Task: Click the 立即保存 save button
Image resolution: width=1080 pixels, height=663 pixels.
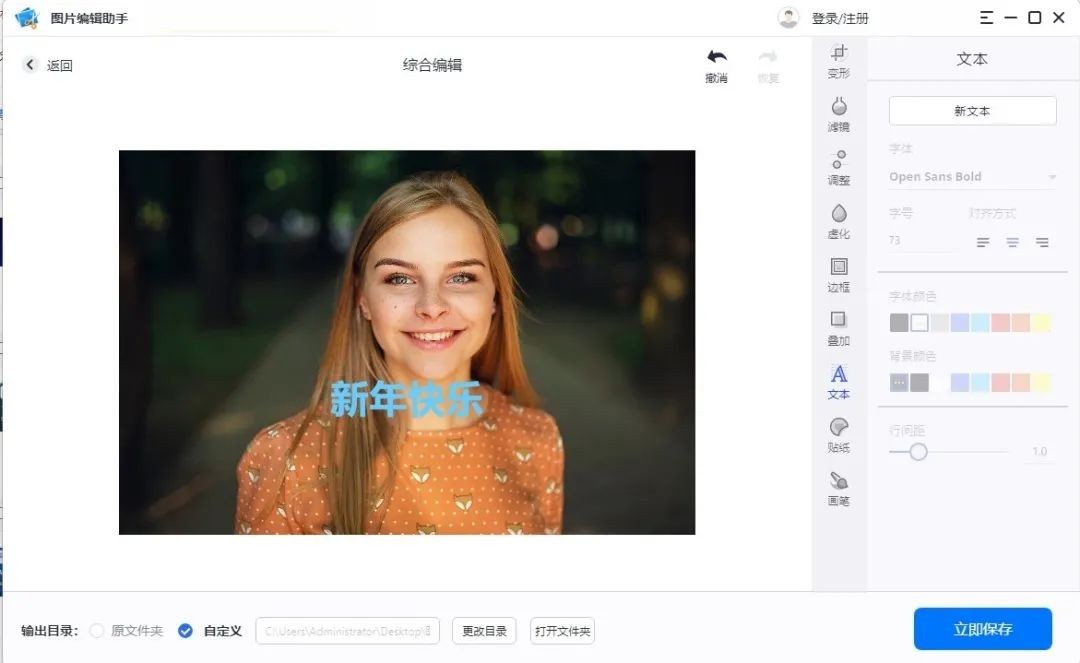Action: click(x=982, y=629)
